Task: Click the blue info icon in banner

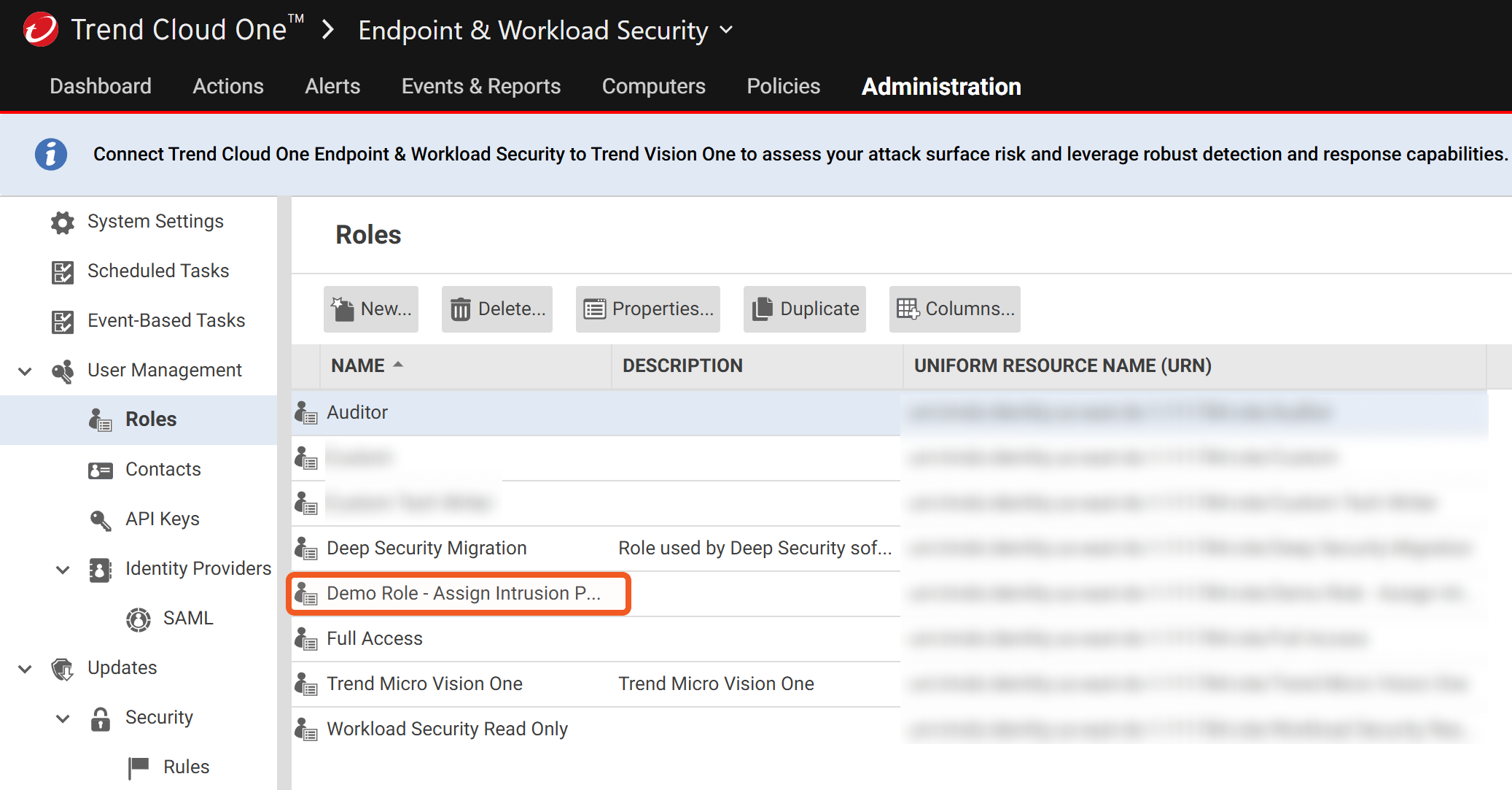Action: 51,154
